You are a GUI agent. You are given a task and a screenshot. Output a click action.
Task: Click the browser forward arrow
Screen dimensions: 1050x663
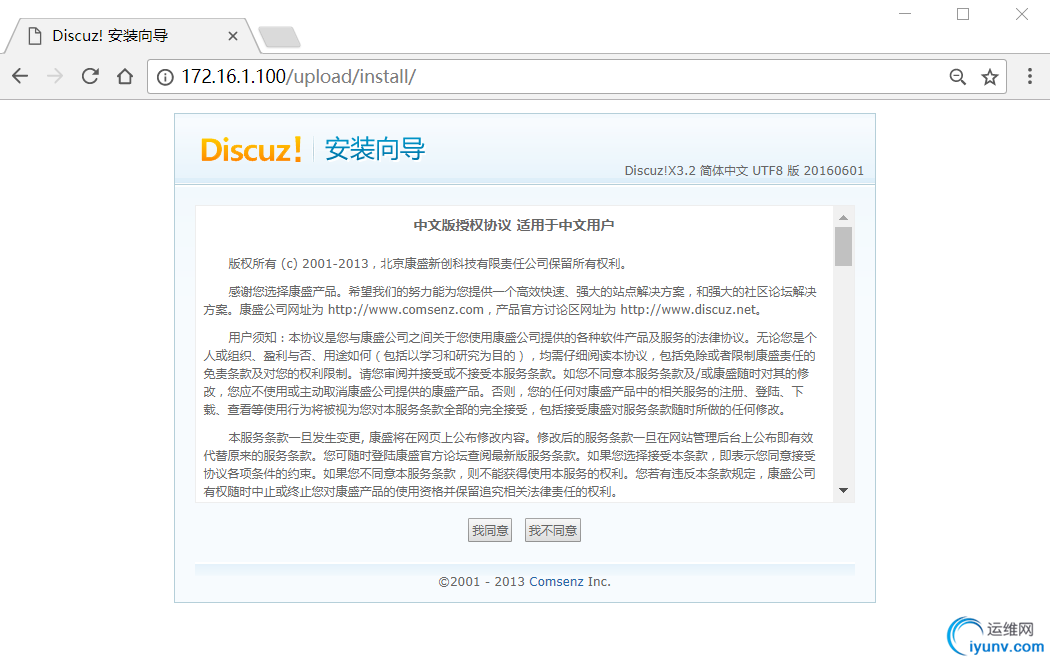(x=55, y=76)
